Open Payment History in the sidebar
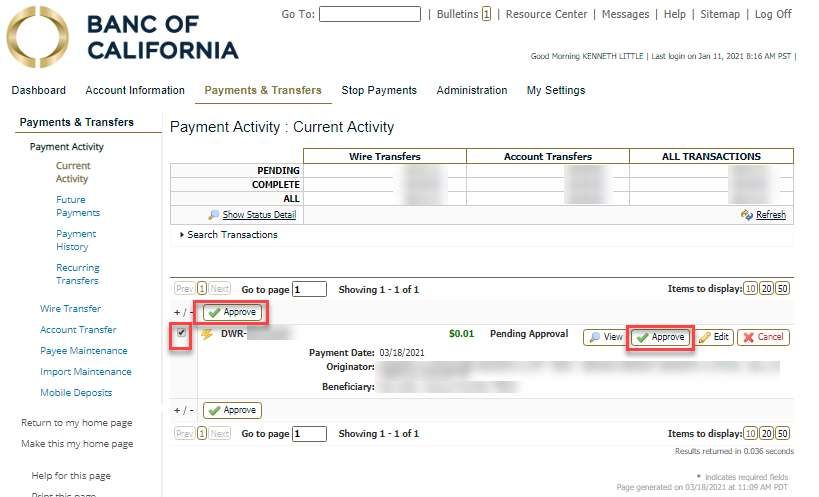Screen dimensions: 819x497 pyautogui.click(x=76, y=240)
